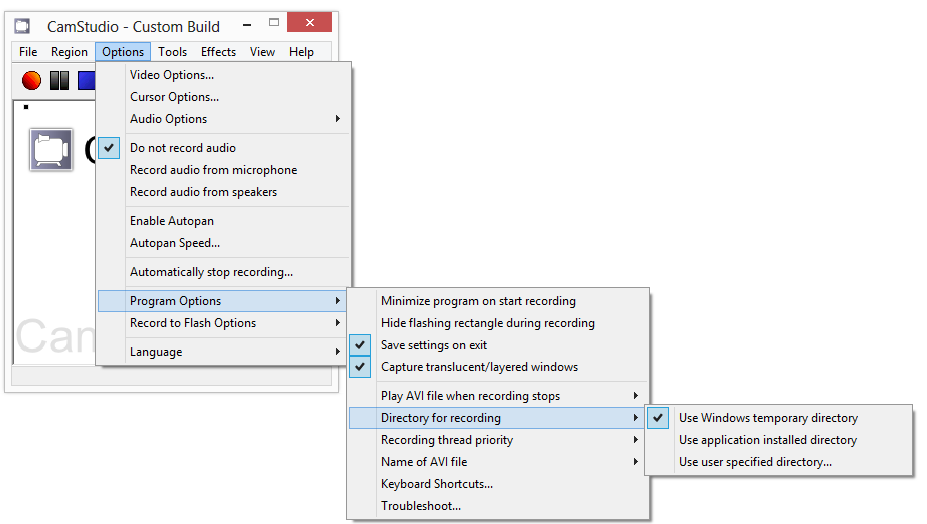
Task: Click the blue Stop button
Action: click(86, 80)
